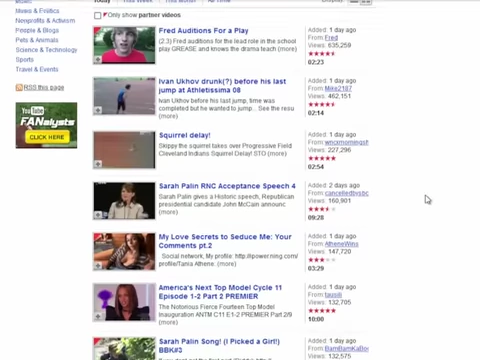Click star rating of Sarah Palin RNC video
Viewport: 480px width, 360px height.
(322, 209)
